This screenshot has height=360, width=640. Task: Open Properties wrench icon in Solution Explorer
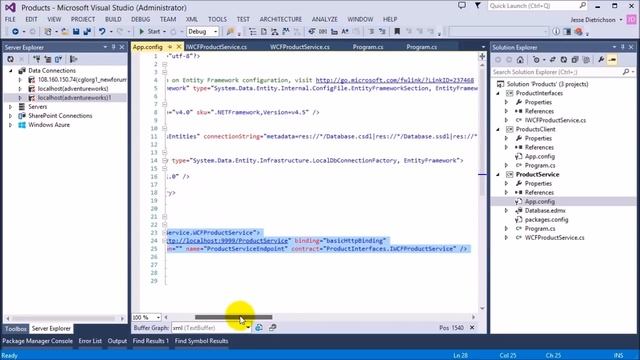(601, 60)
